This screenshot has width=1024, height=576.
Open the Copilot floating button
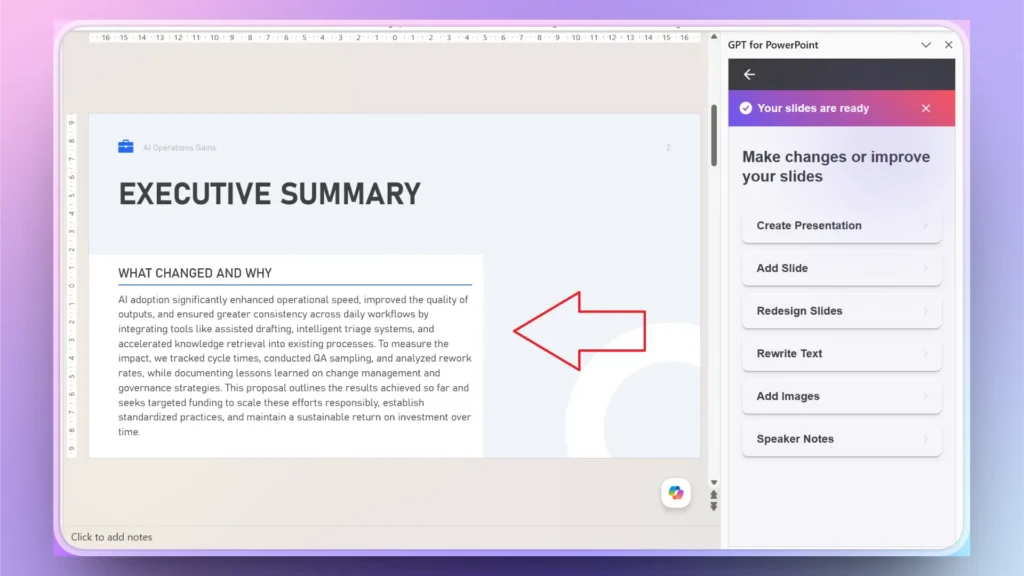pyautogui.click(x=676, y=493)
